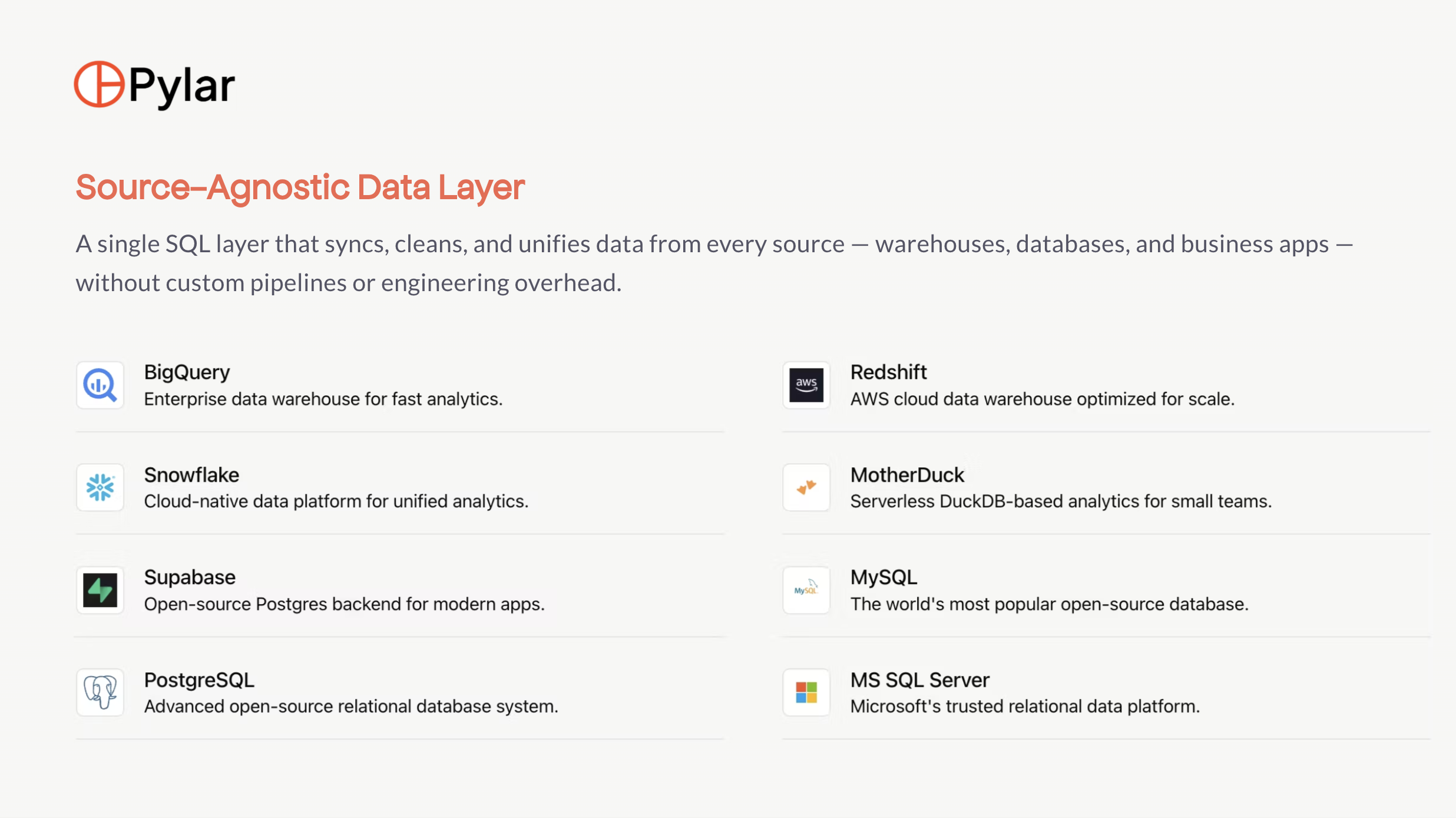
Task: Click the Microsoft four-color squares icon
Action: point(806,692)
